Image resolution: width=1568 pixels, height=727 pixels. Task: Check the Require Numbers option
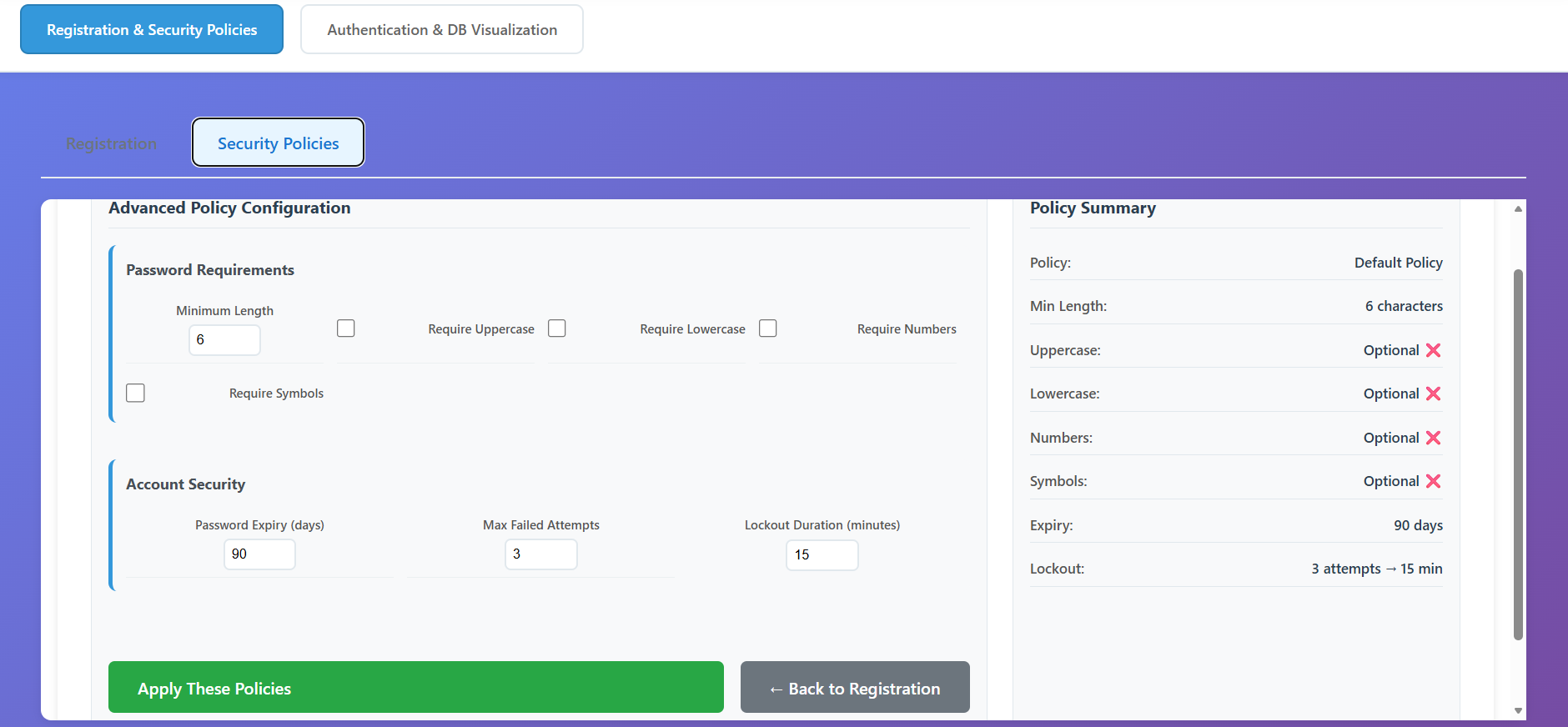pyautogui.click(x=768, y=328)
